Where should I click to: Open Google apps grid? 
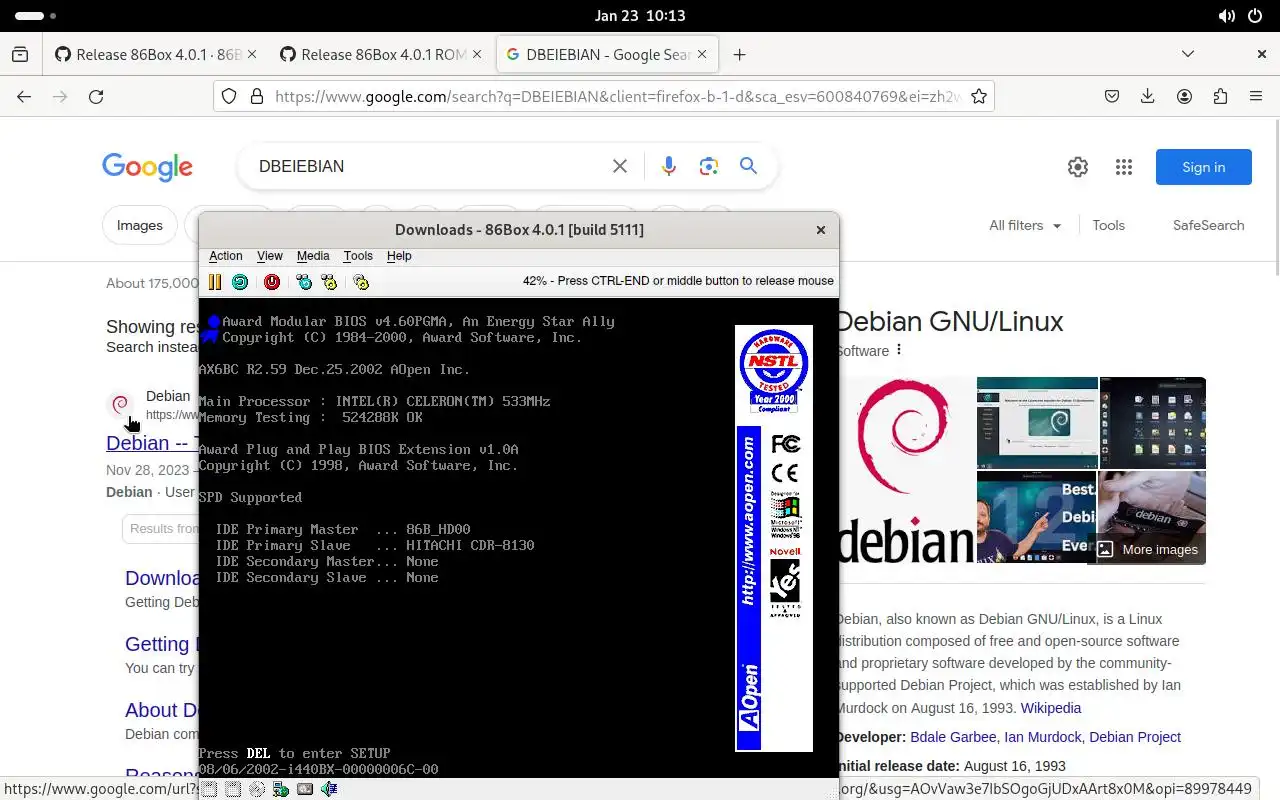click(x=1123, y=168)
